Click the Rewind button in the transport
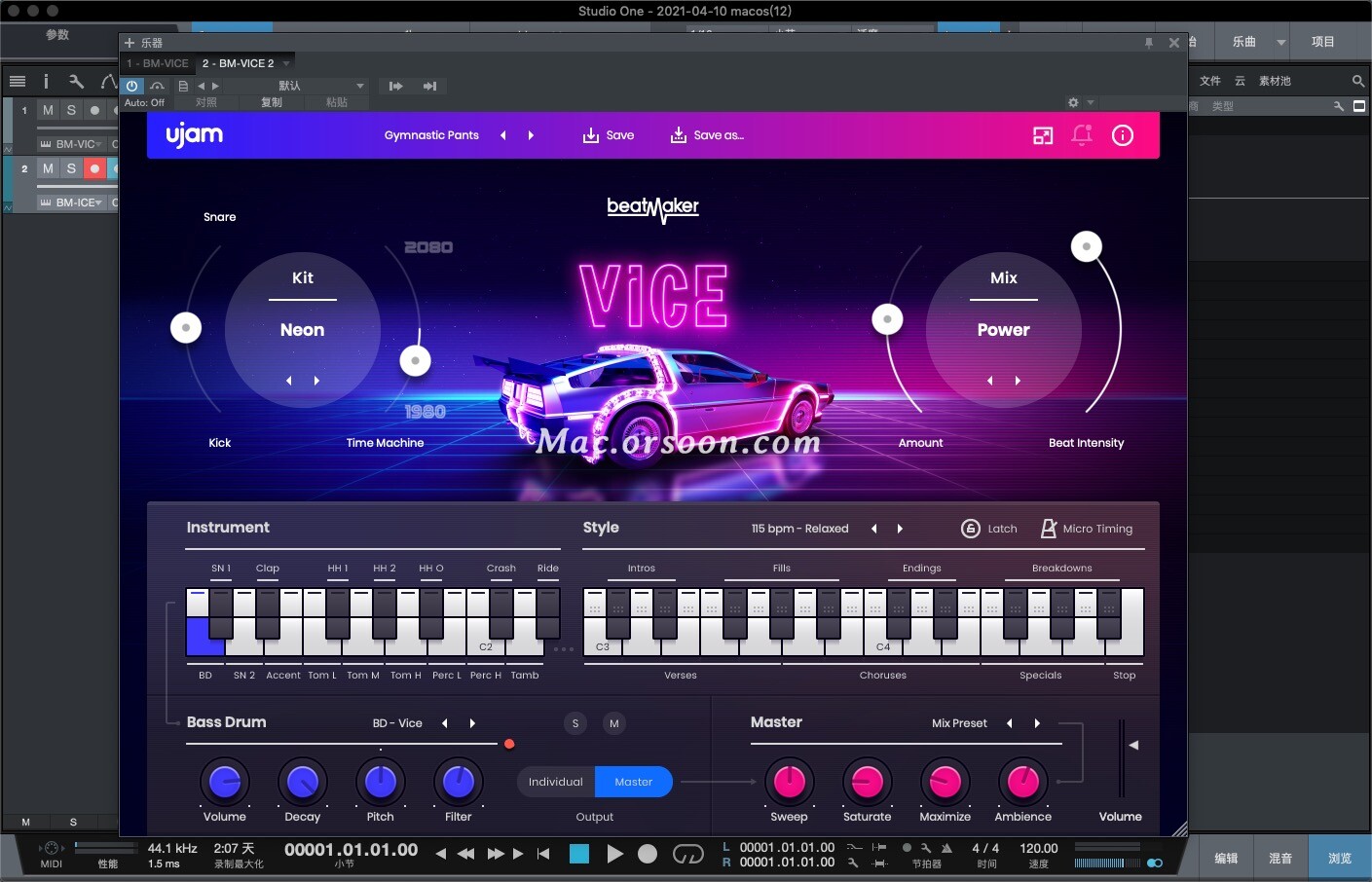This screenshot has width=1372, height=882. coord(466,854)
